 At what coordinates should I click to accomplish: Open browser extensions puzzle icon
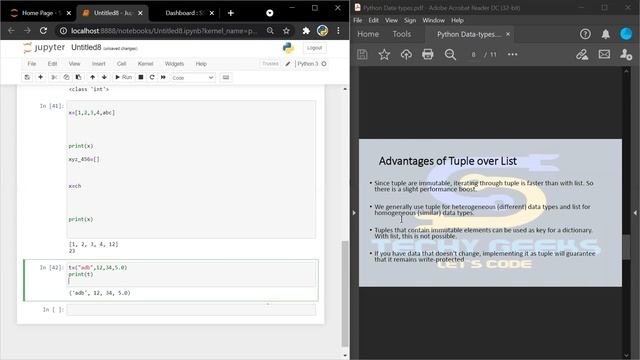click(x=306, y=31)
